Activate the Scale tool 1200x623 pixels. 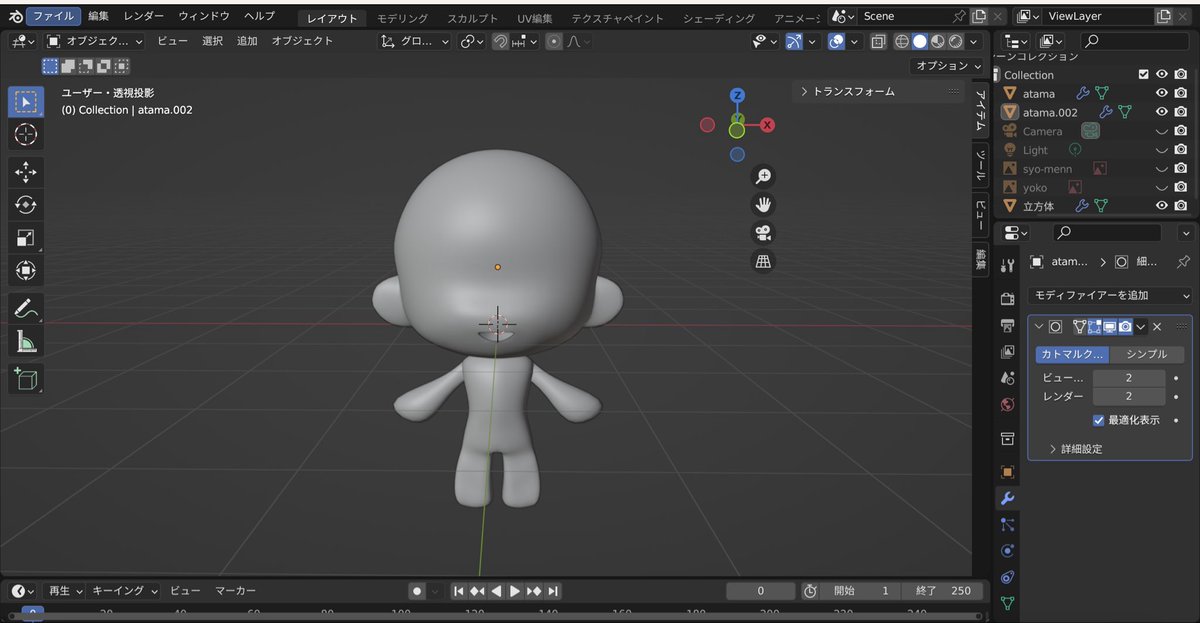[x=26, y=238]
